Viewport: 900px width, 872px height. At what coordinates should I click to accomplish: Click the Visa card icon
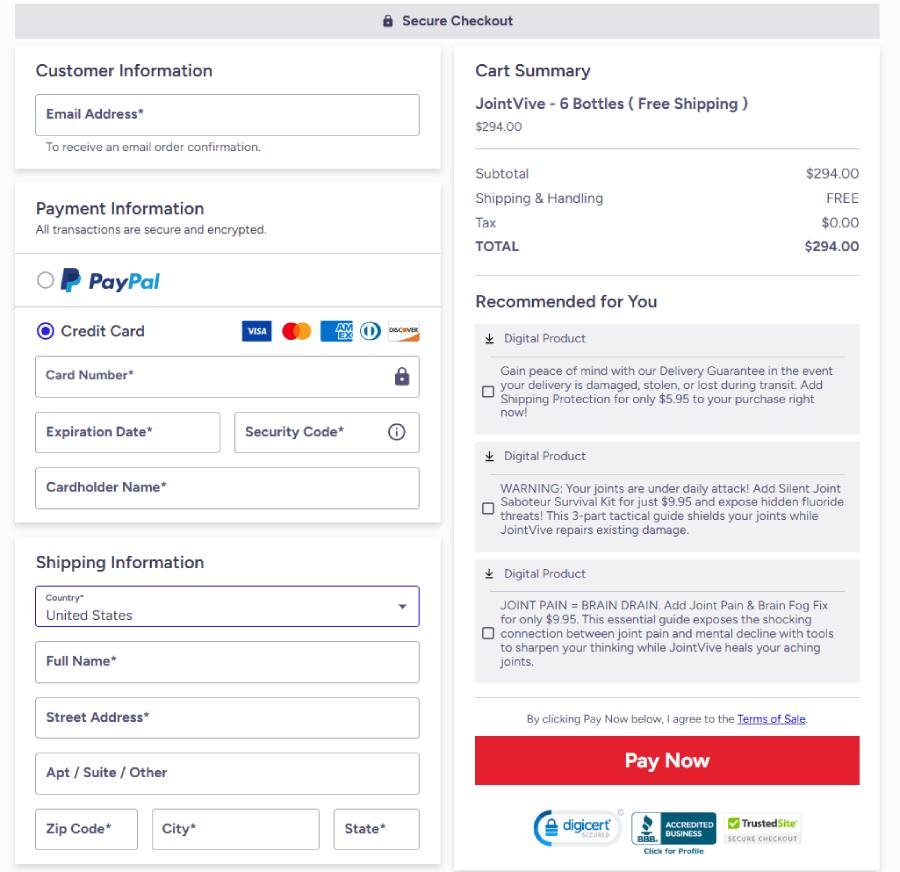(x=257, y=331)
